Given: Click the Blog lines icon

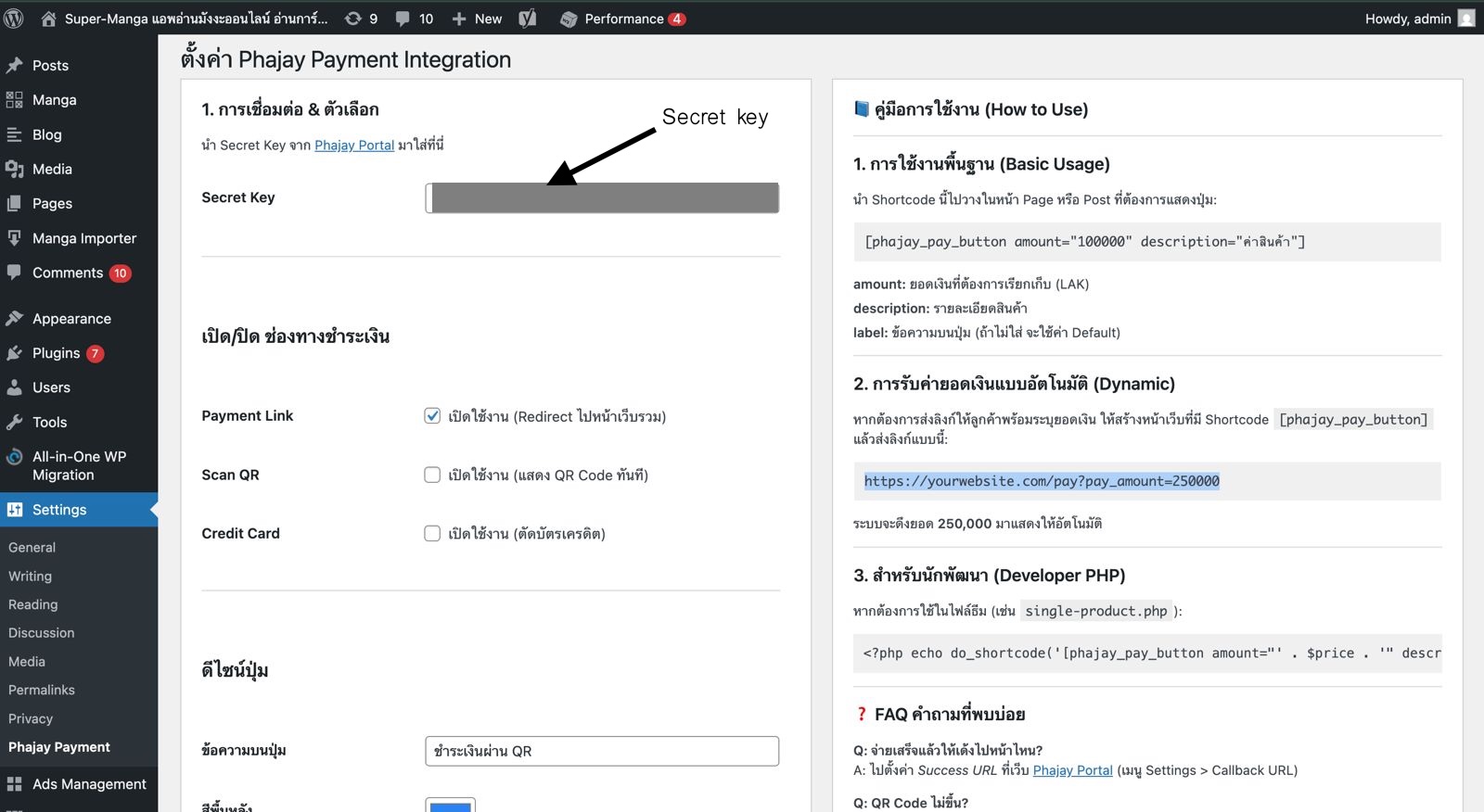Looking at the screenshot, I should click(14, 134).
